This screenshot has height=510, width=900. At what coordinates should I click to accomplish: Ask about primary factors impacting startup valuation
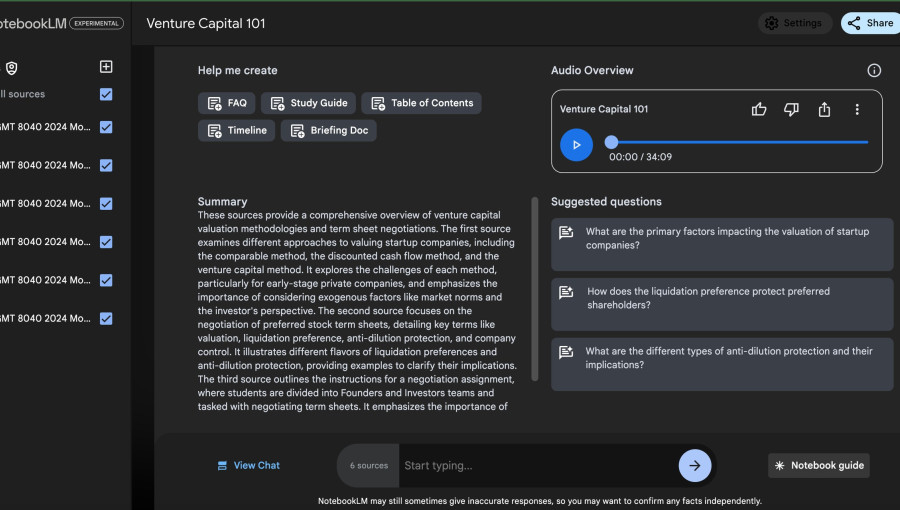point(722,244)
